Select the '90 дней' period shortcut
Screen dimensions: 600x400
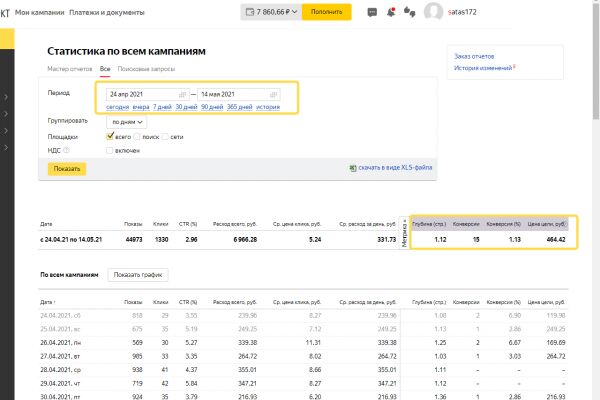(x=212, y=107)
